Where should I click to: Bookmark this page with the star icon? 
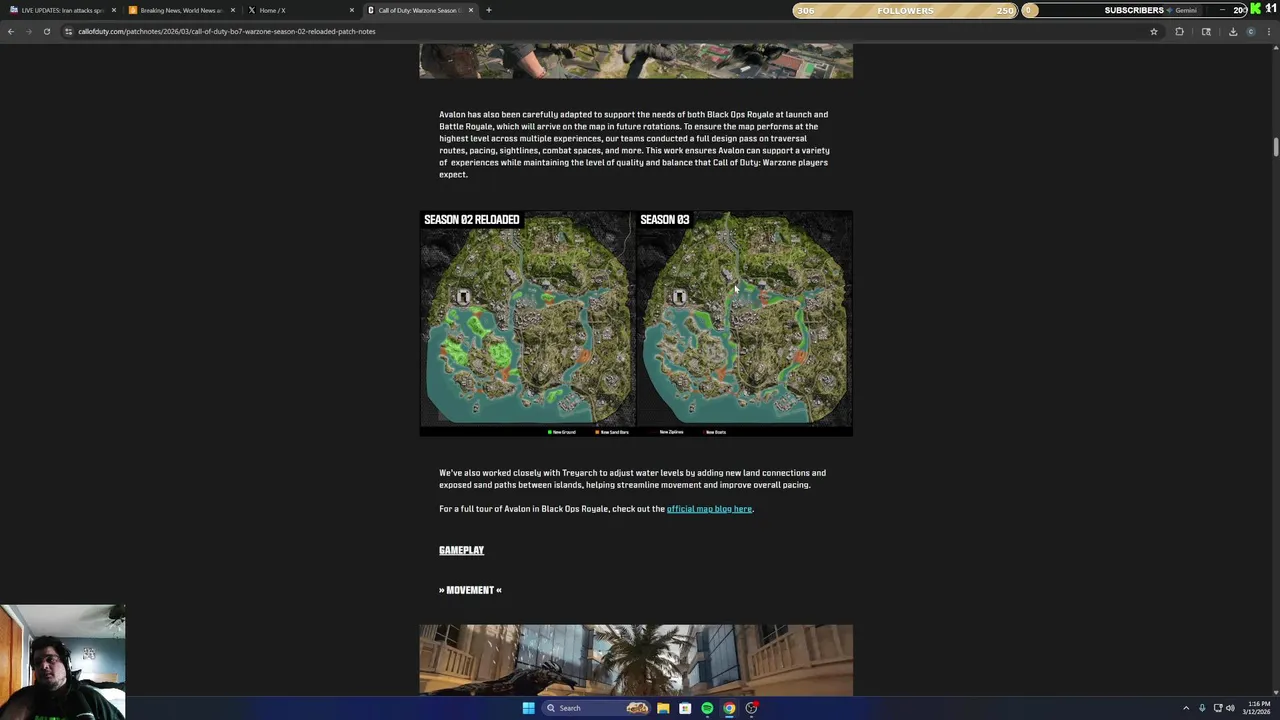[1153, 31]
